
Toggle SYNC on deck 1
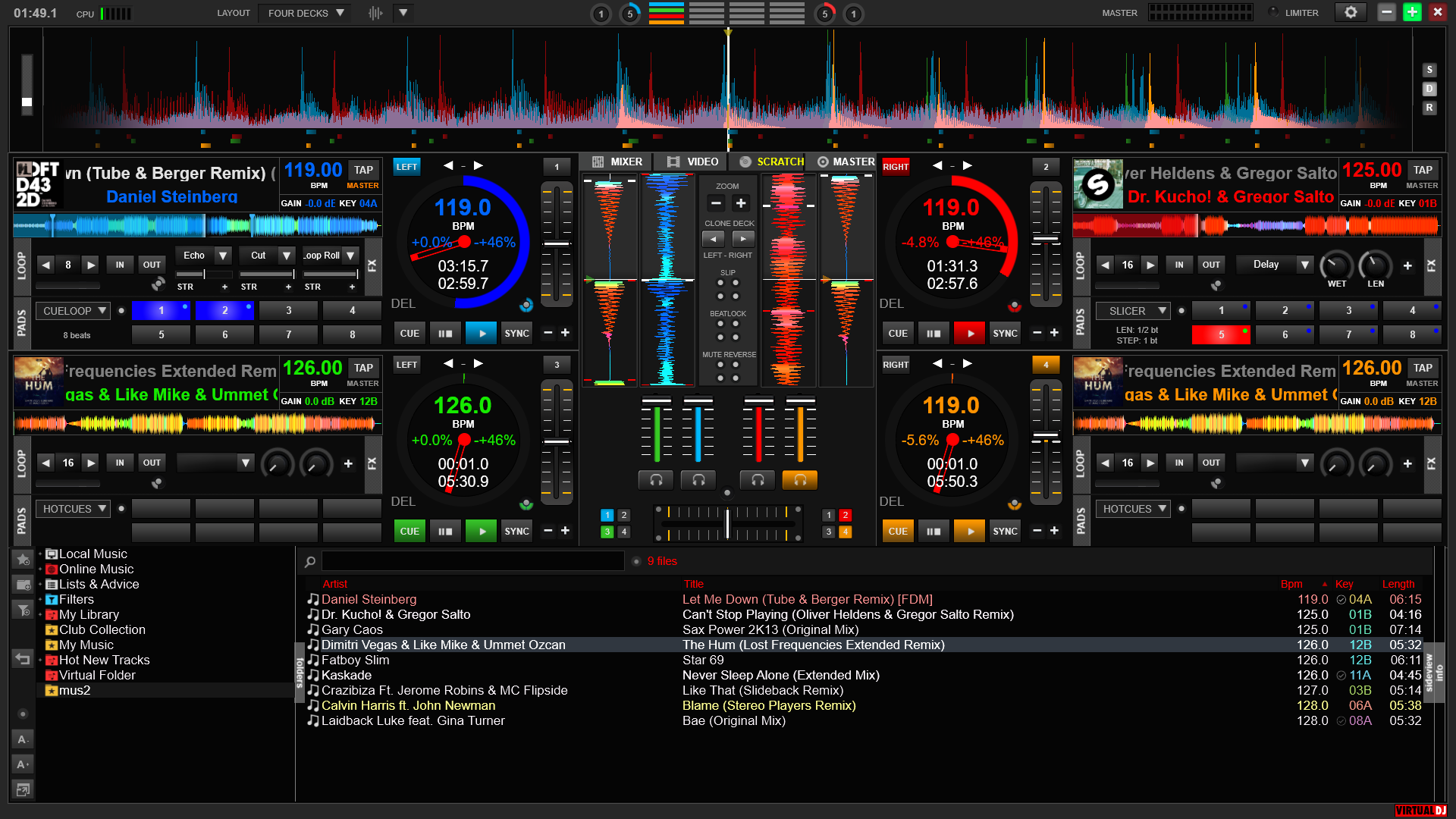(516, 334)
